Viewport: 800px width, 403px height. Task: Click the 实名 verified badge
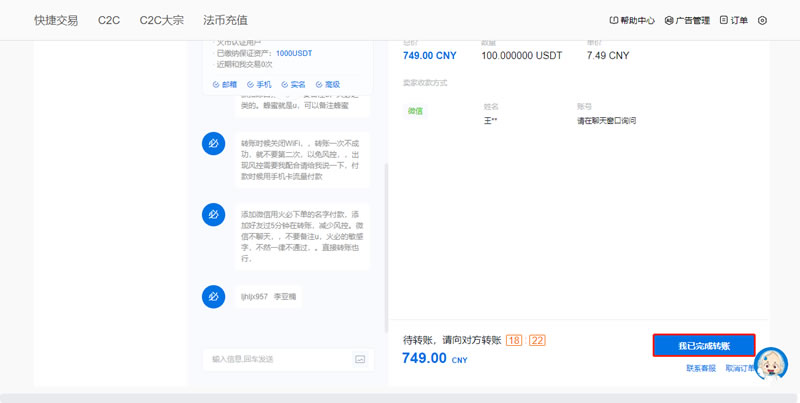293,85
